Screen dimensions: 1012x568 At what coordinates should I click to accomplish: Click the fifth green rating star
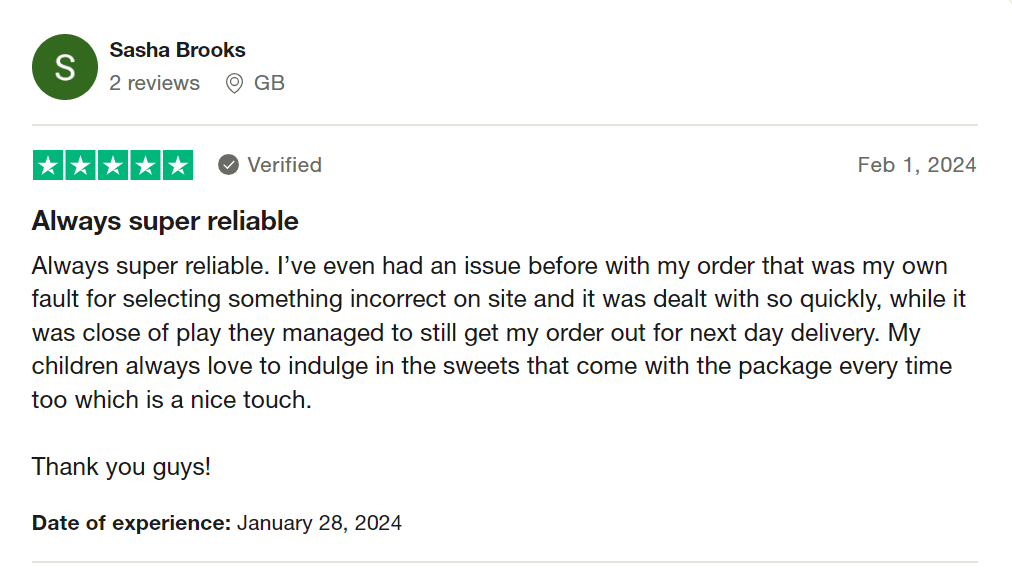[177, 165]
